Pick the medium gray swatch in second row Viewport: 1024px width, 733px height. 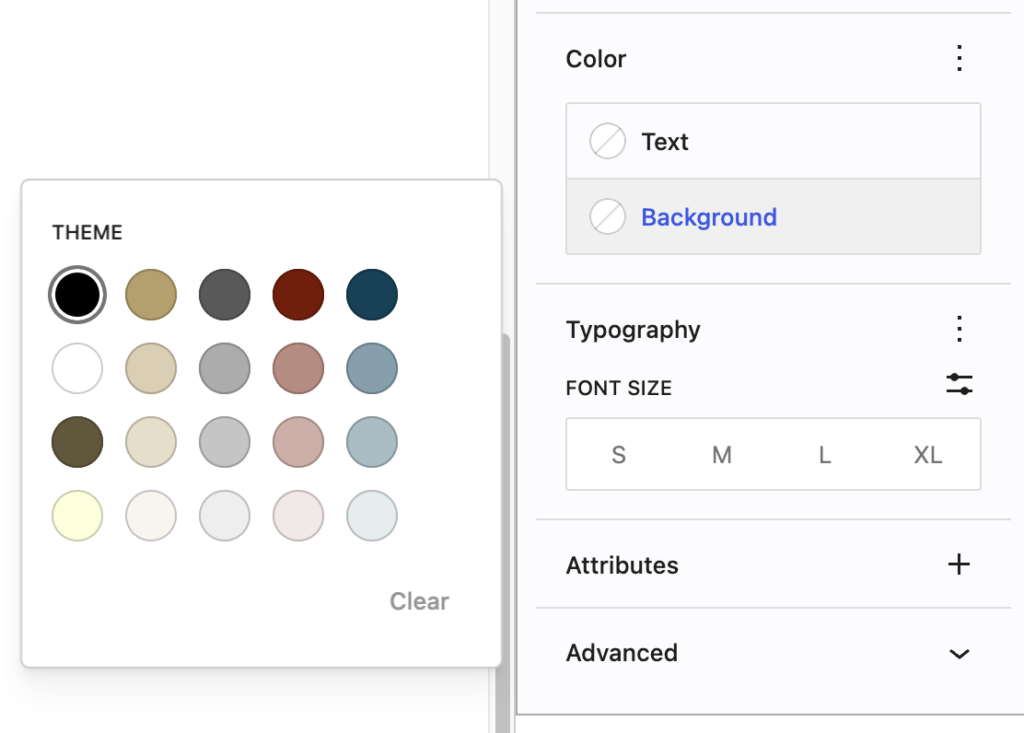point(225,368)
